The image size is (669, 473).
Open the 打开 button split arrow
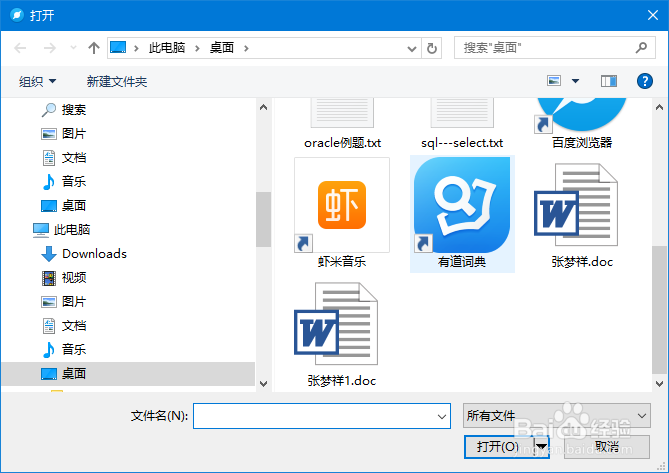[541, 447]
